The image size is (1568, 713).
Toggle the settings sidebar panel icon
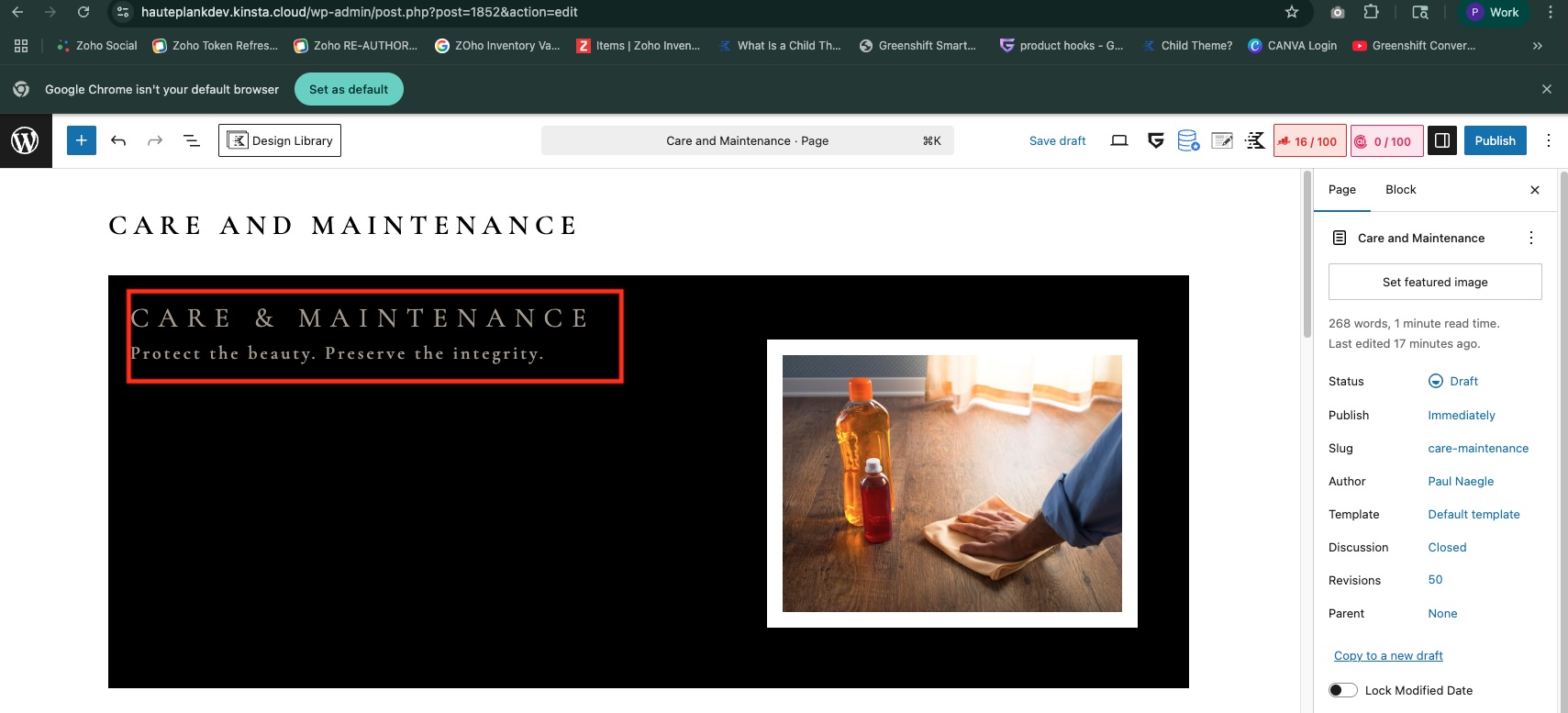tap(1442, 140)
